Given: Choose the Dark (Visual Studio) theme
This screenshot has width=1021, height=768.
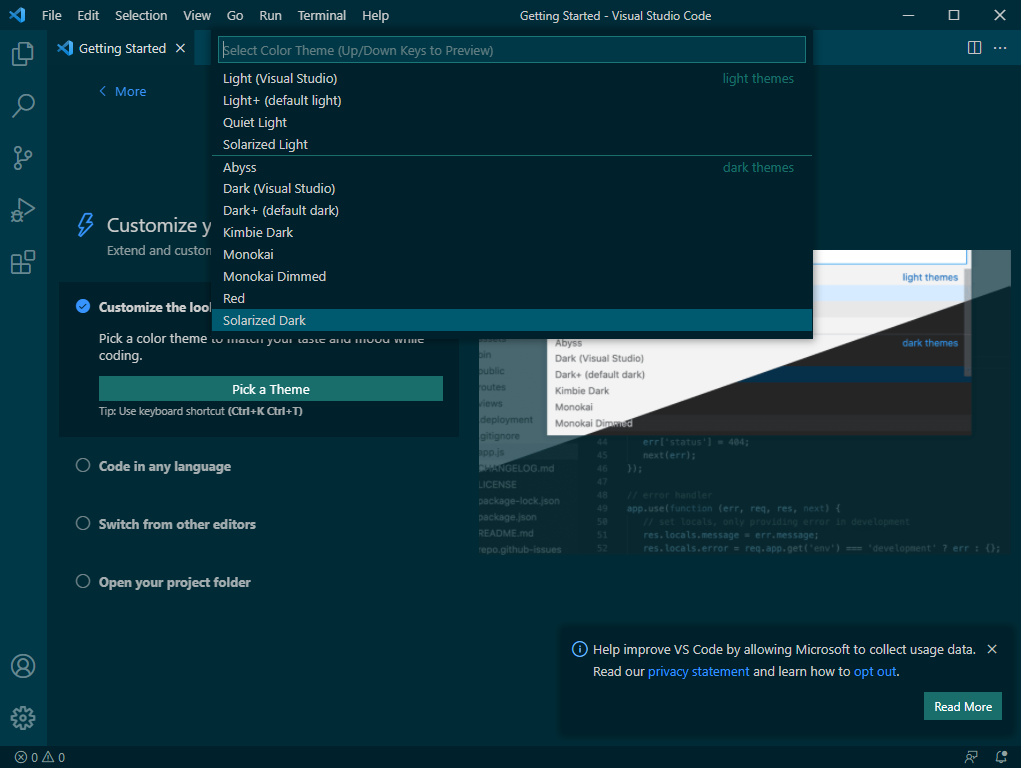Looking at the screenshot, I should (512, 188).
